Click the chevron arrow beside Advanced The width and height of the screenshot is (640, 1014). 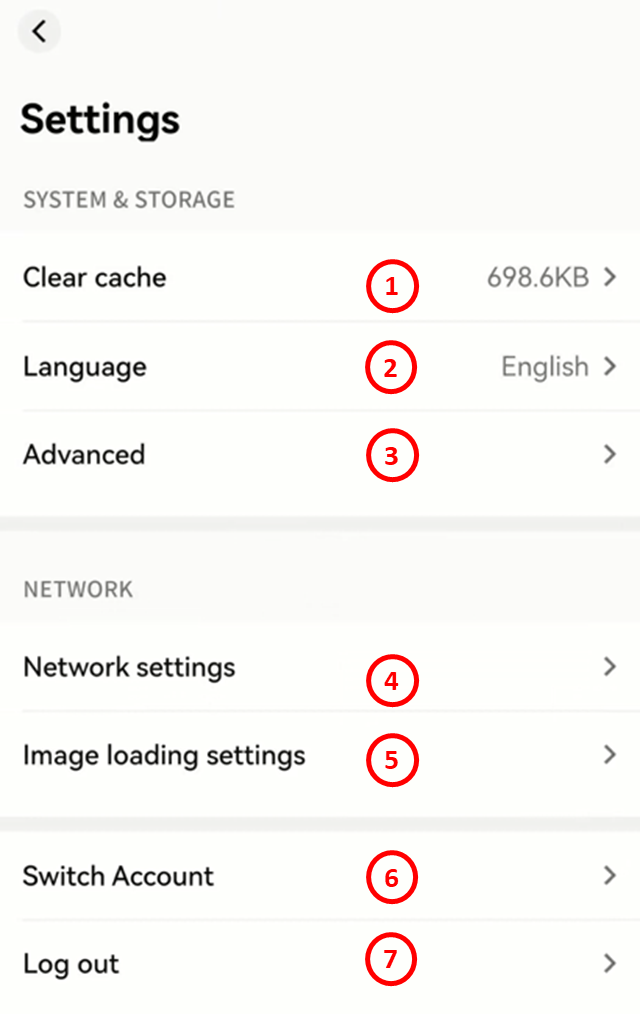[610, 455]
